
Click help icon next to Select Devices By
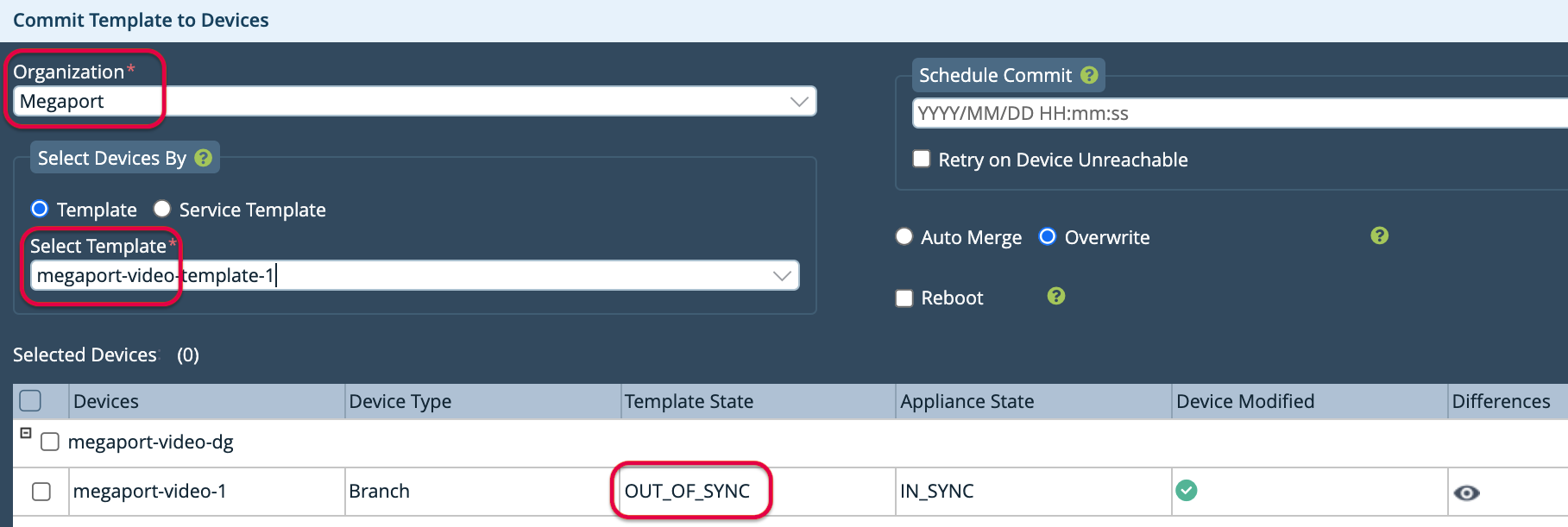click(204, 158)
